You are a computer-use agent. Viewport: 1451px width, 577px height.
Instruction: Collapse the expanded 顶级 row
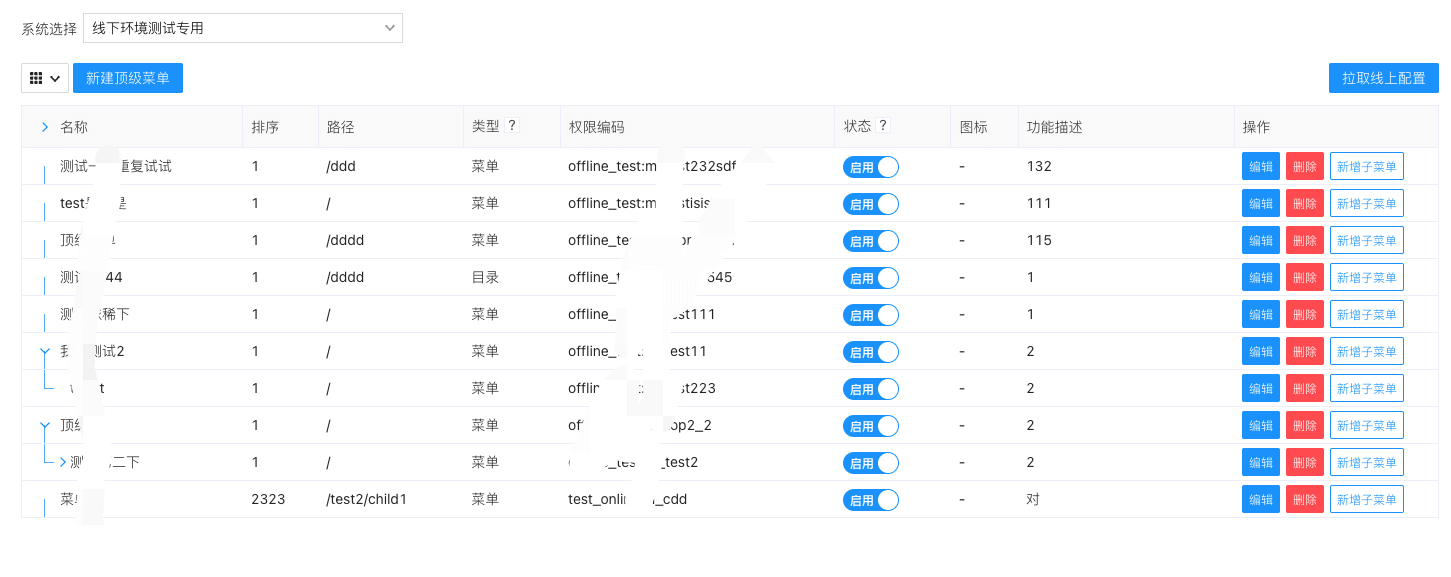click(43, 425)
